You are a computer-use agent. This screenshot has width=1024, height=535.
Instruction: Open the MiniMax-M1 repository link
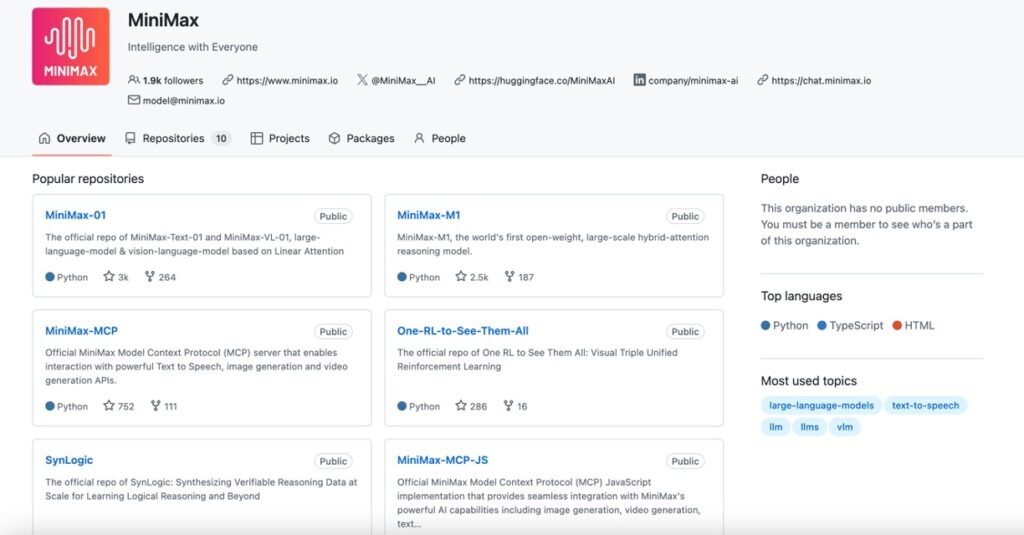click(x=428, y=215)
